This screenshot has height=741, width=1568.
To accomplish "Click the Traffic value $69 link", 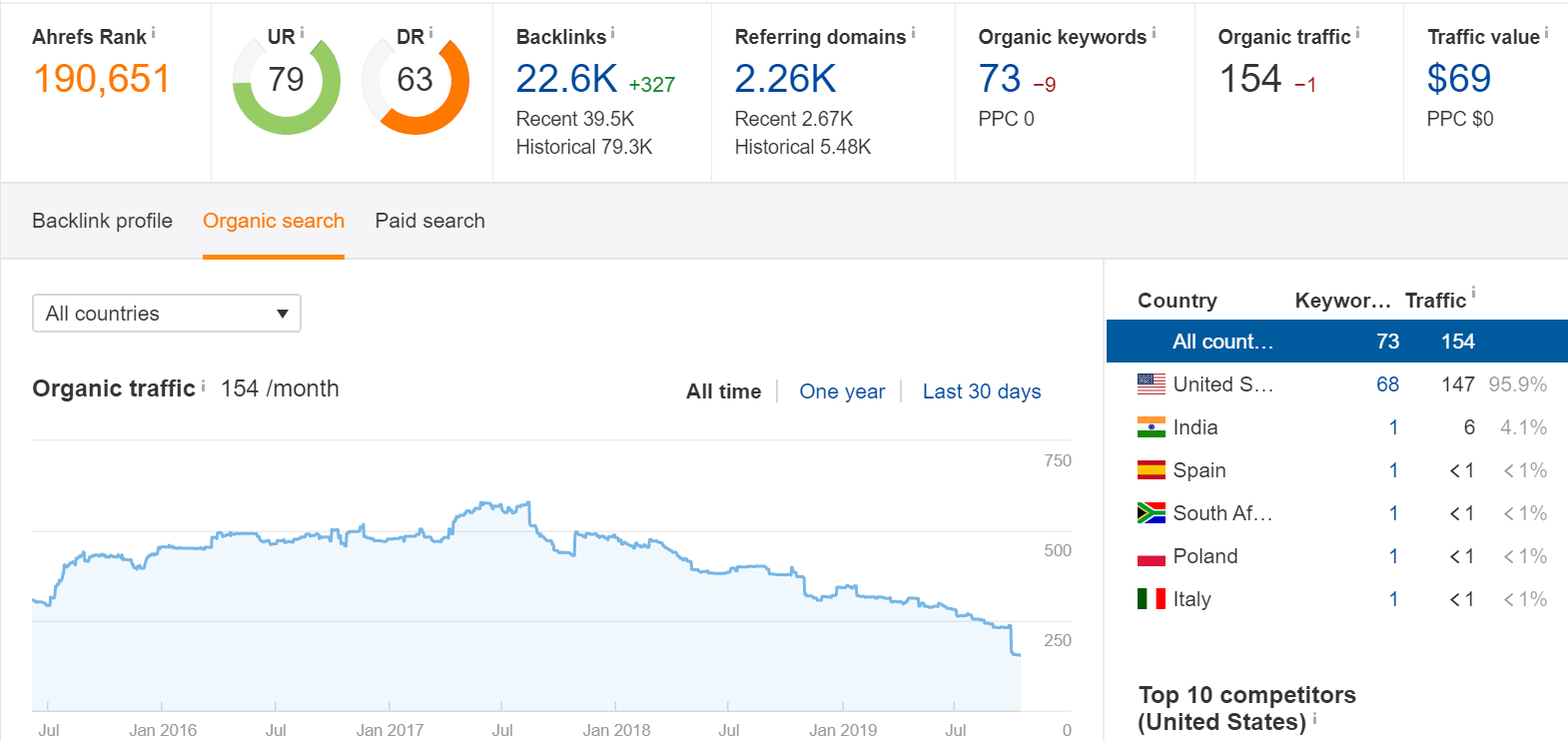I will coord(1458,79).
